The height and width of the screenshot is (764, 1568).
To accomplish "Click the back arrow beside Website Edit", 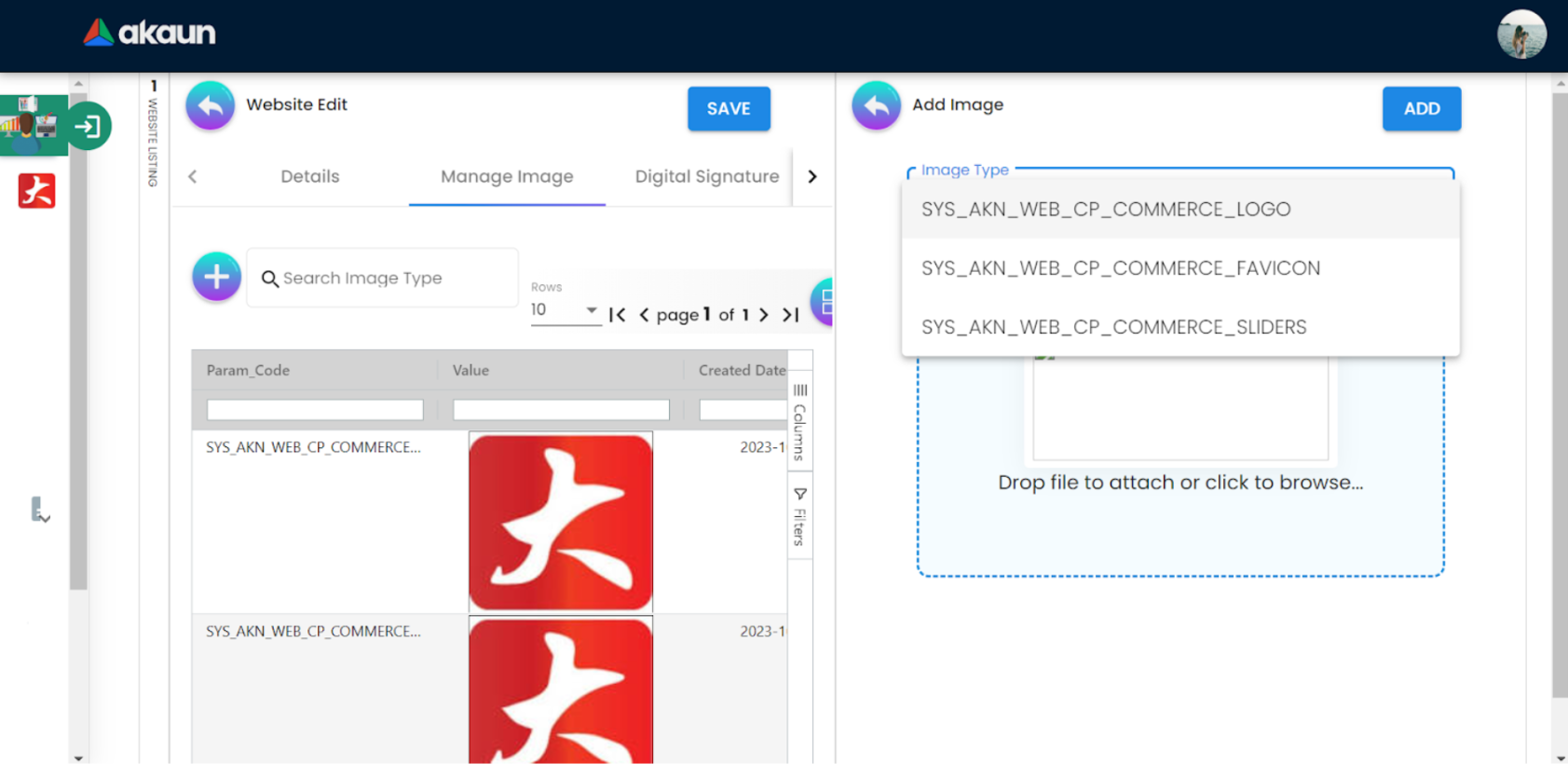I will pos(210,106).
